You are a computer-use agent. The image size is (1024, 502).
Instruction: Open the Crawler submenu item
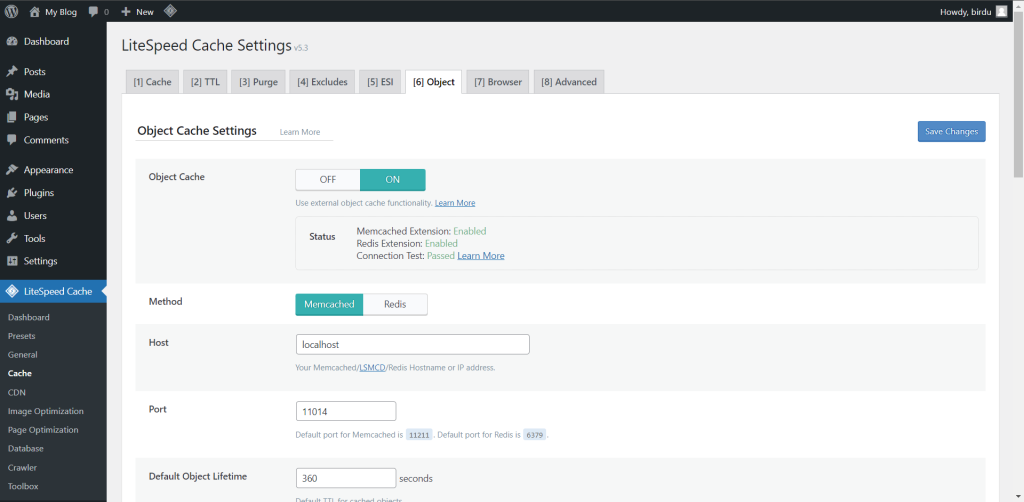(x=22, y=468)
